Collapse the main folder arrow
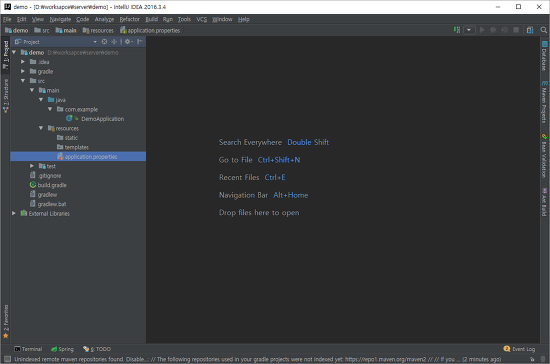This screenshot has width=550, height=364. click(32, 90)
